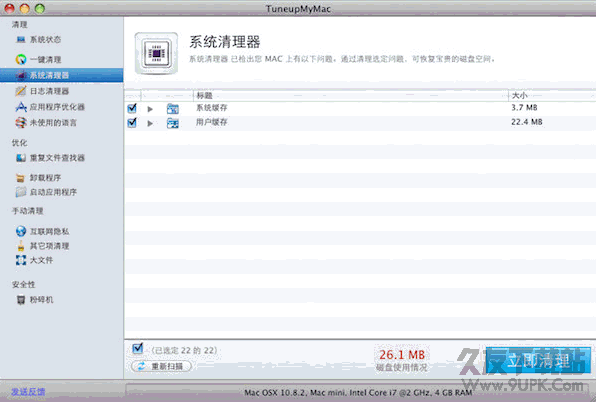Toggle the select-all checkbox at bottom

[138, 348]
